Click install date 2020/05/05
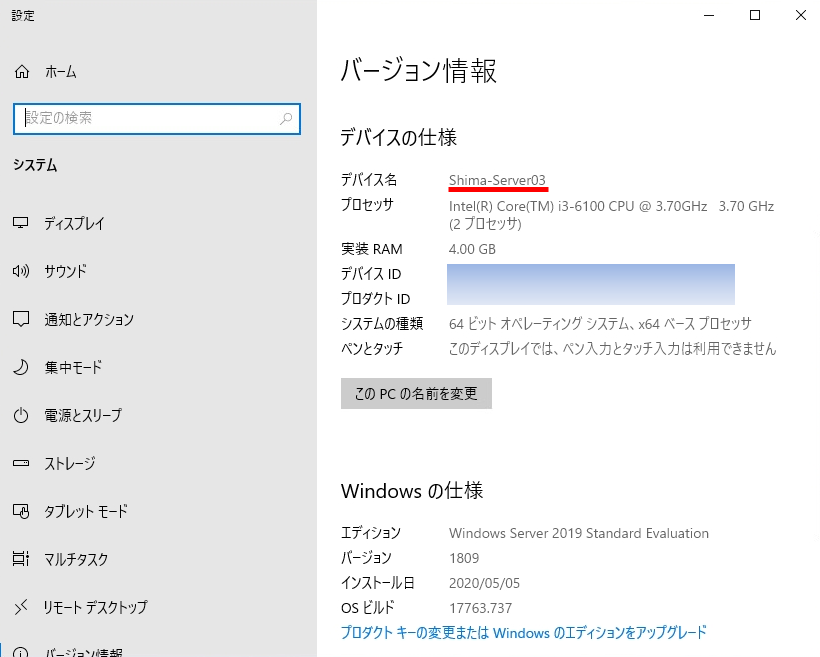 click(x=484, y=583)
